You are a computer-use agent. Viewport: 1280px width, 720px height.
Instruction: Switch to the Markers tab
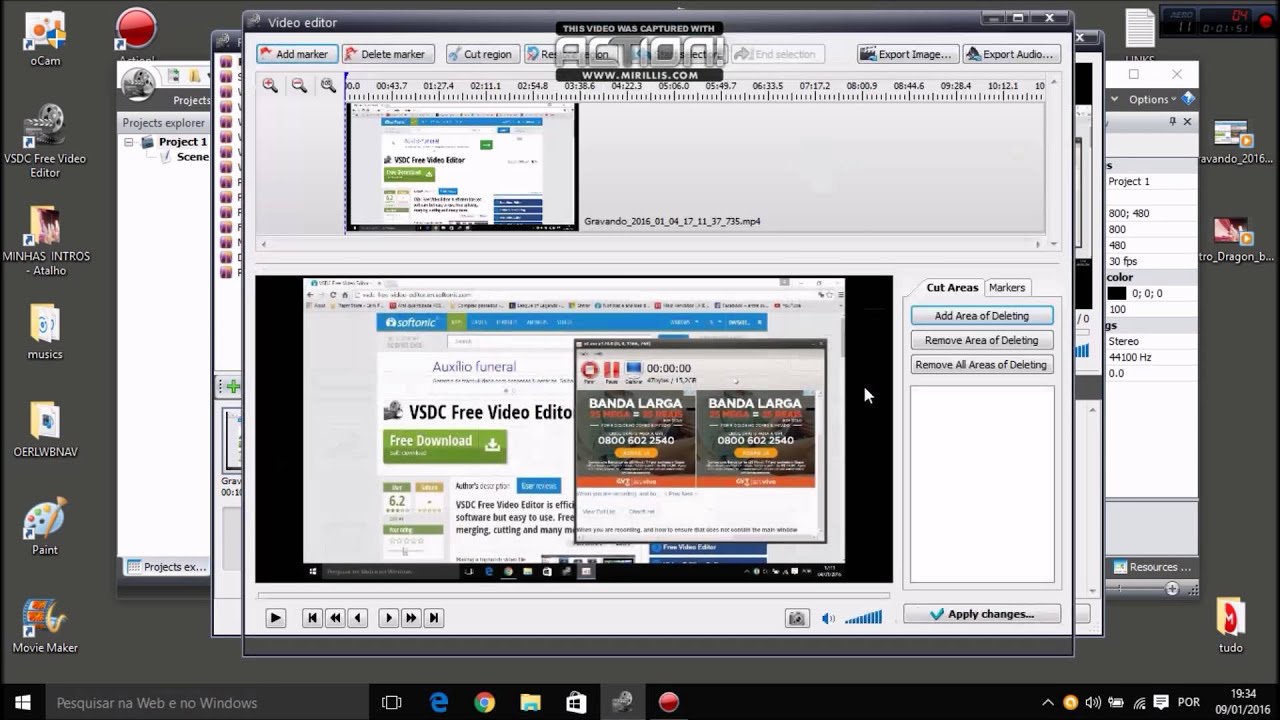(1007, 287)
